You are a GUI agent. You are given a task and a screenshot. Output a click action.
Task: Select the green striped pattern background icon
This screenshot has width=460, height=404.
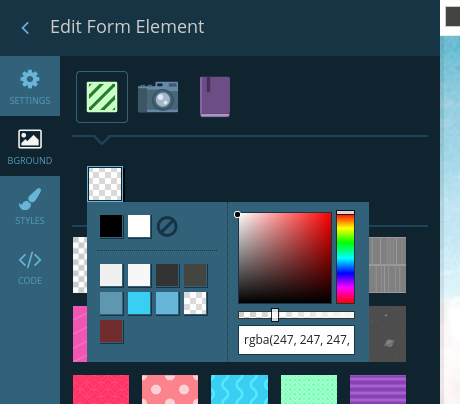click(x=102, y=97)
